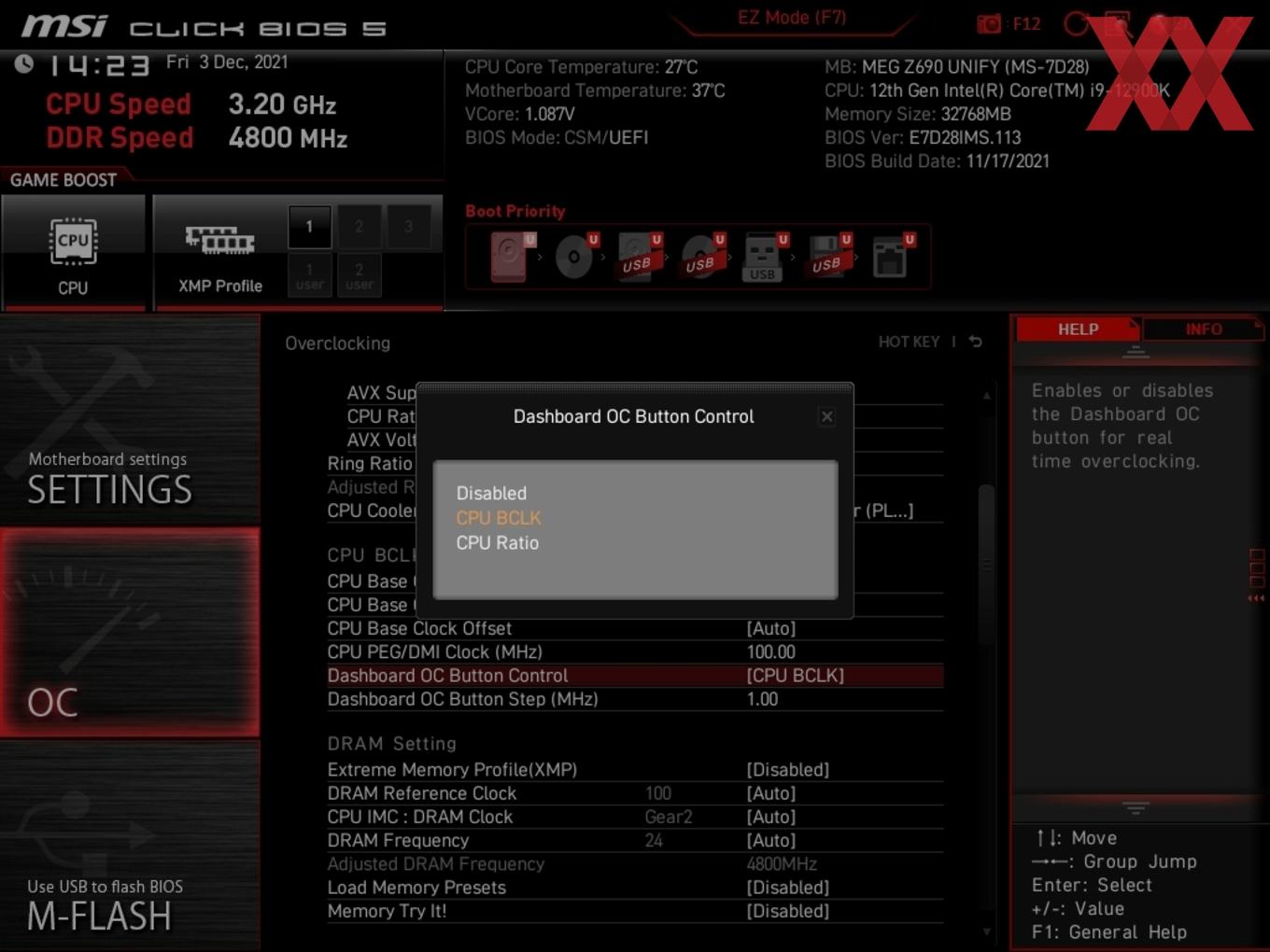Click the network boot device icon

pos(893,256)
